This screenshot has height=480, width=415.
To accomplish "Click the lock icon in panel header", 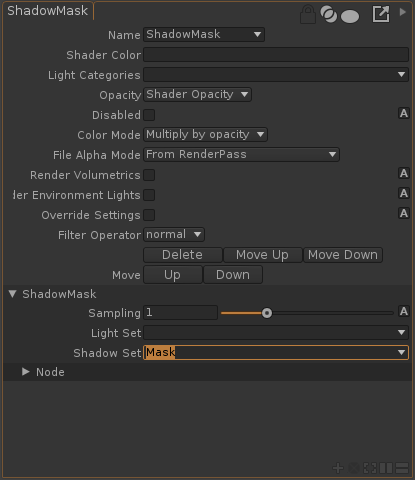I will pyautogui.click(x=307, y=14).
